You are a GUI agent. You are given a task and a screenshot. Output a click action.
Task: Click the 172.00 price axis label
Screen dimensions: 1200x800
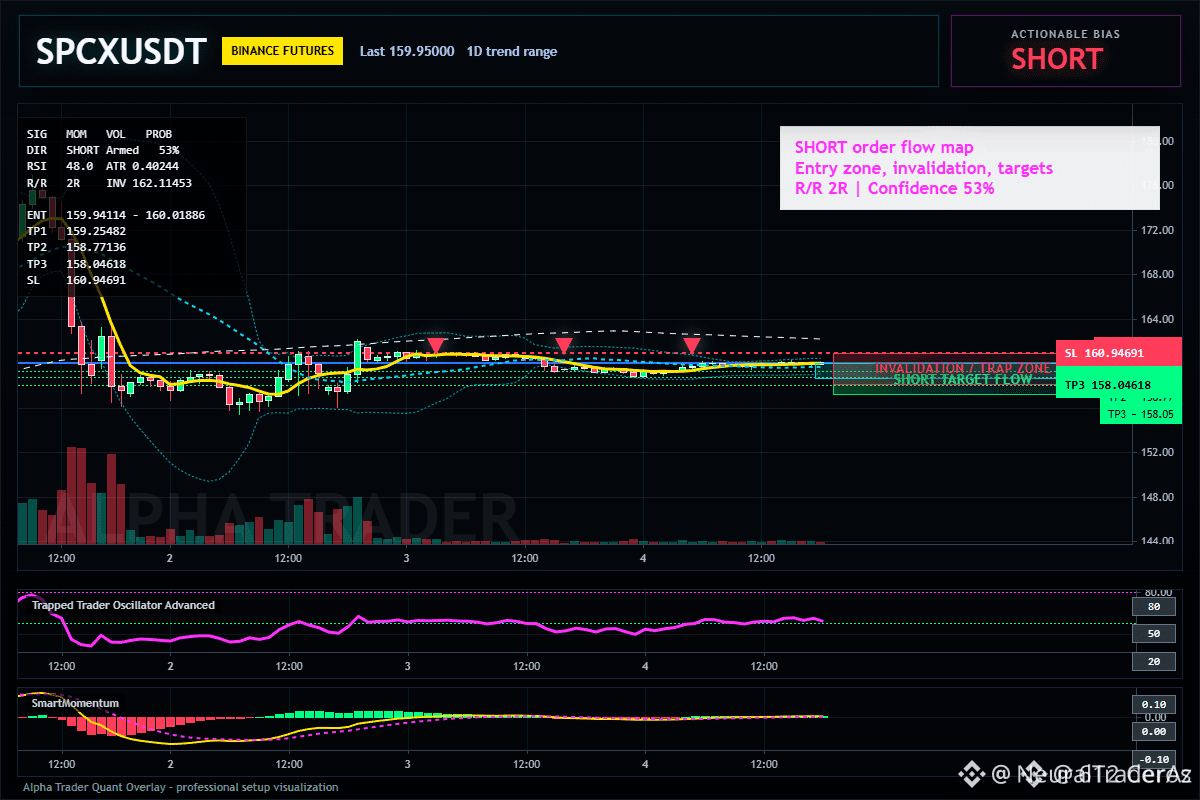pos(1158,230)
